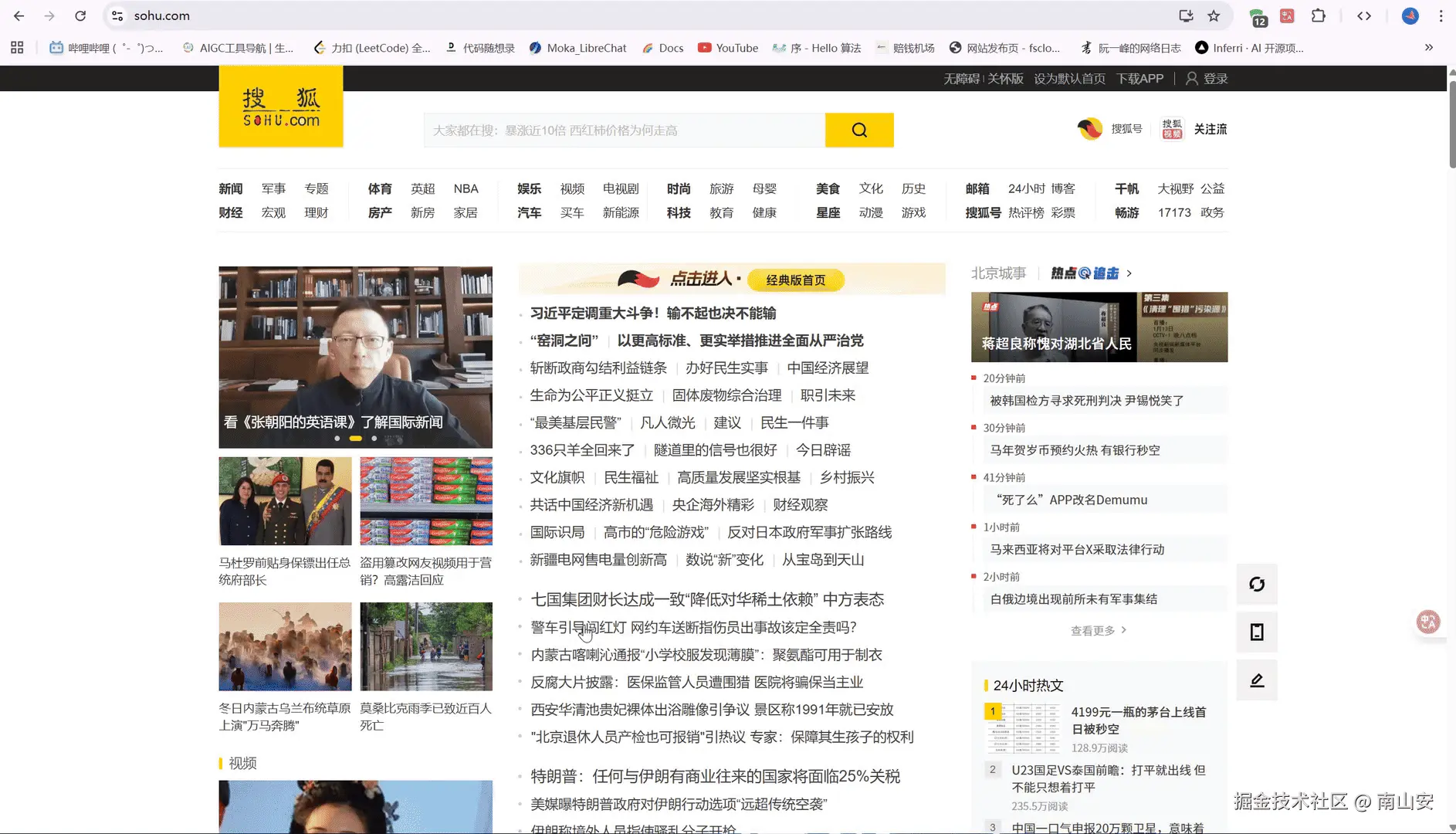Click the floating feedback pencil icon
Image resolution: width=1456 pixels, height=834 pixels.
click(x=1257, y=680)
